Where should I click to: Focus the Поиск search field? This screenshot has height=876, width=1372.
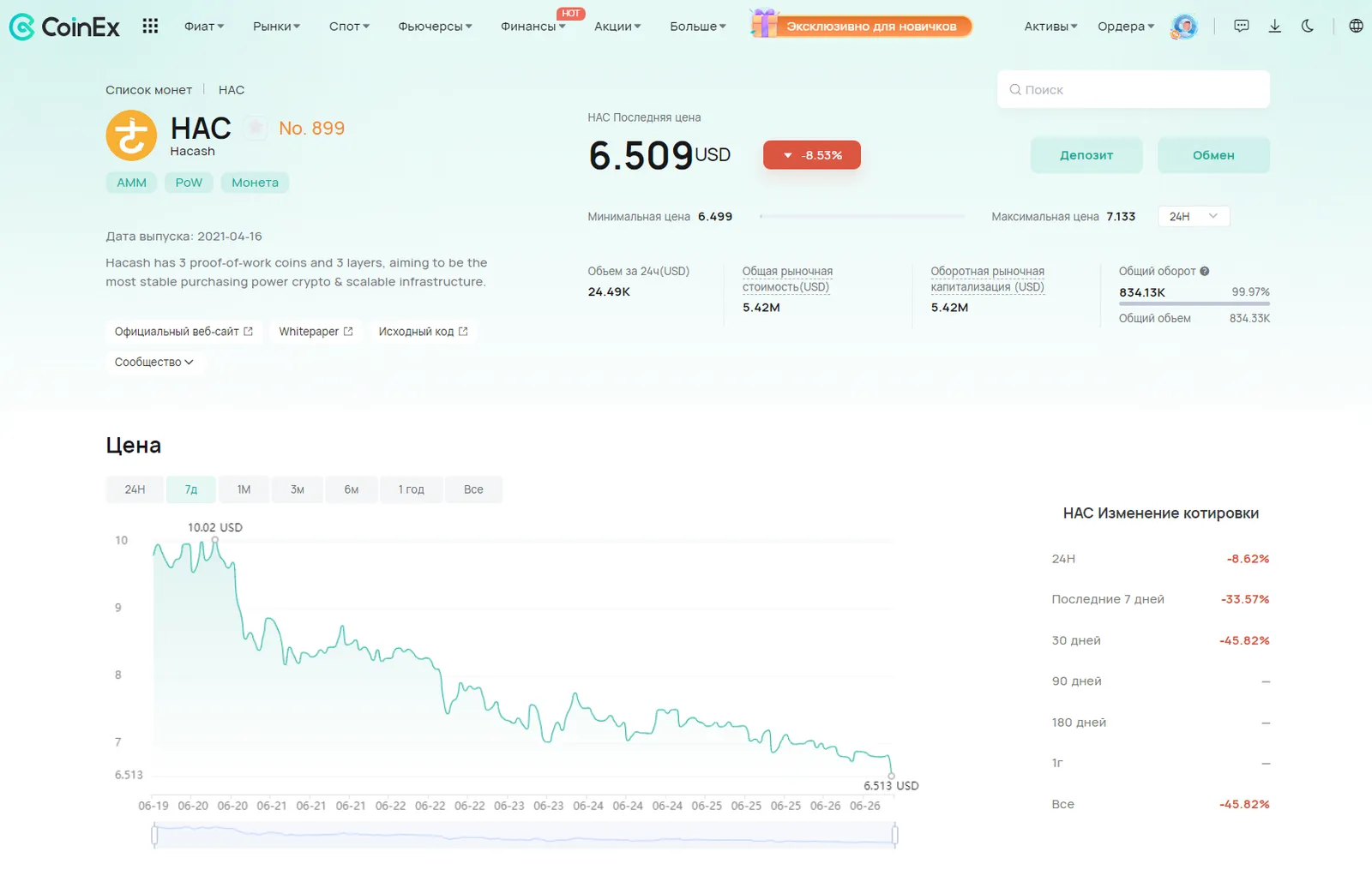[x=1134, y=89]
